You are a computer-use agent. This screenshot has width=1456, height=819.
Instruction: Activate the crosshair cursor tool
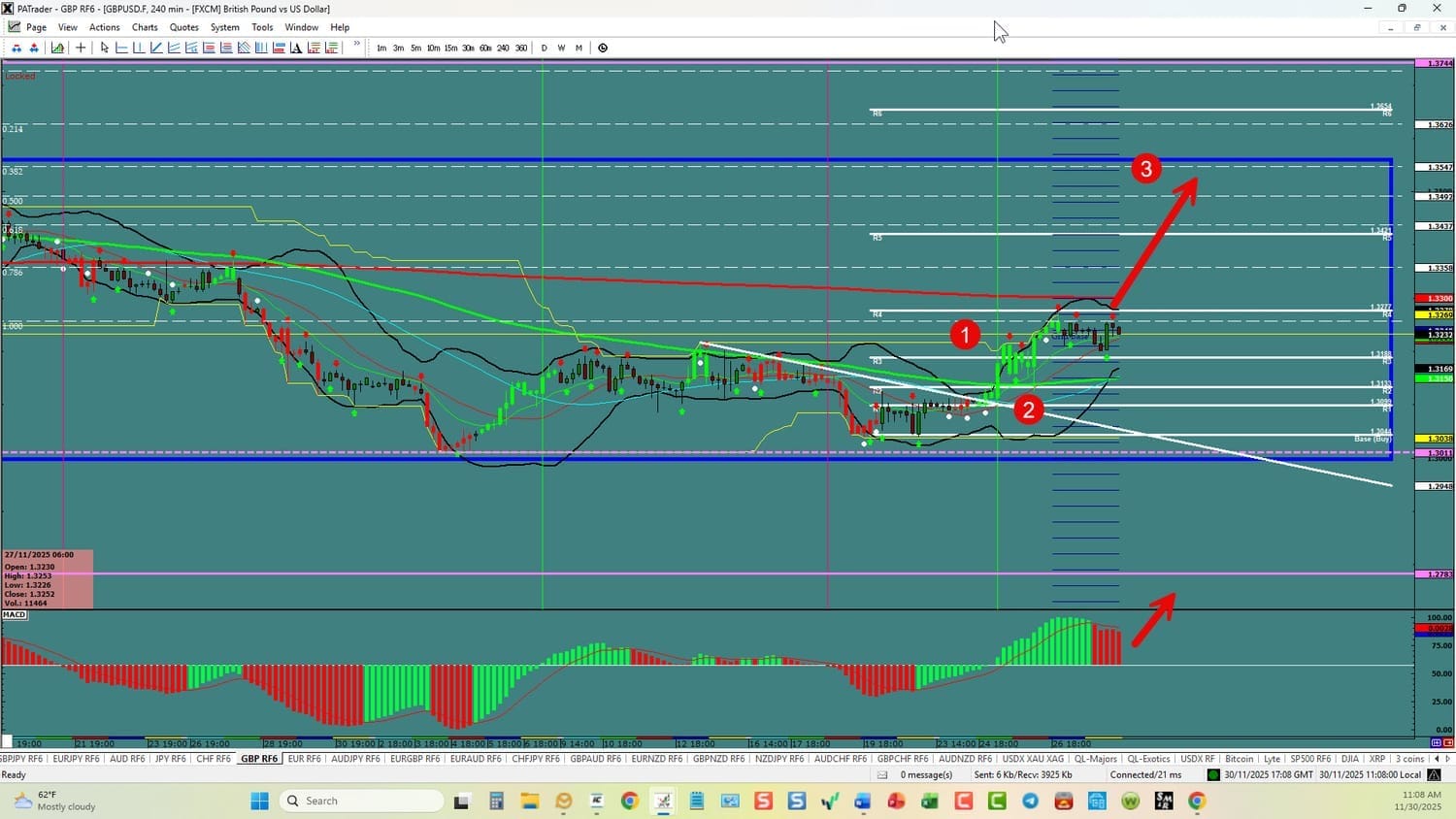tap(81, 48)
